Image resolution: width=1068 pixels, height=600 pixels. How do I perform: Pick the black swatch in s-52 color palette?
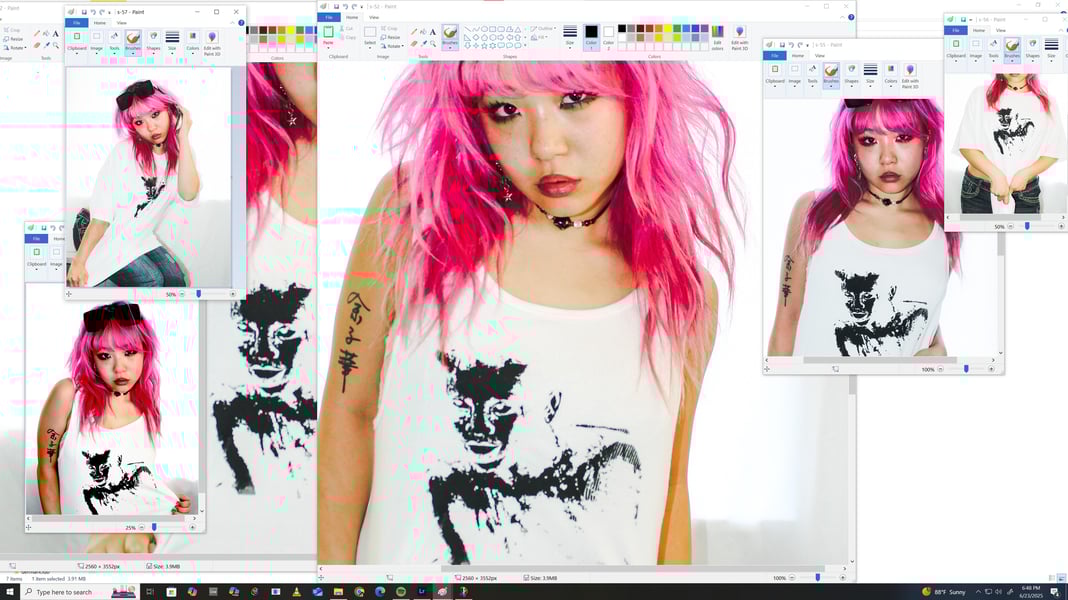tap(622, 28)
